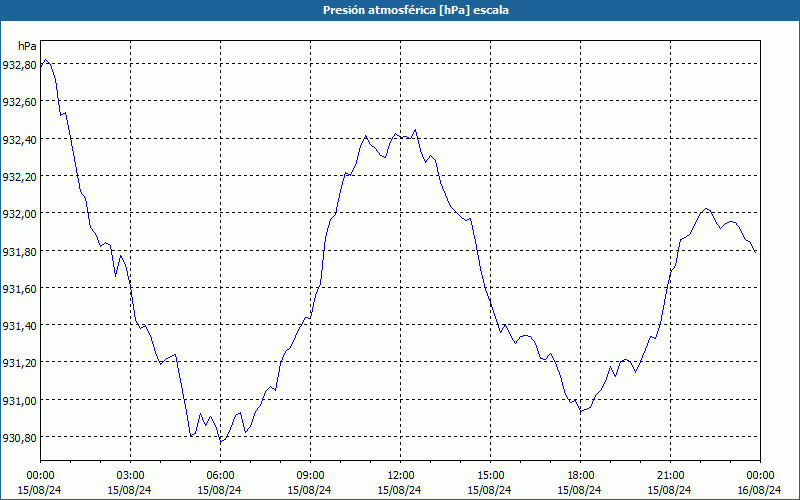
Task: Select the 21:00 time label
Action: point(670,476)
